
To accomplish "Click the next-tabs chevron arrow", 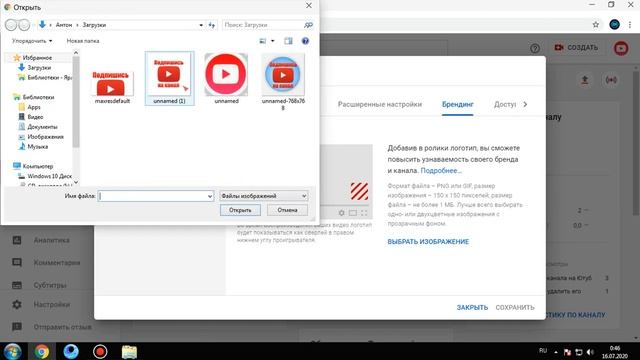I will [525, 104].
